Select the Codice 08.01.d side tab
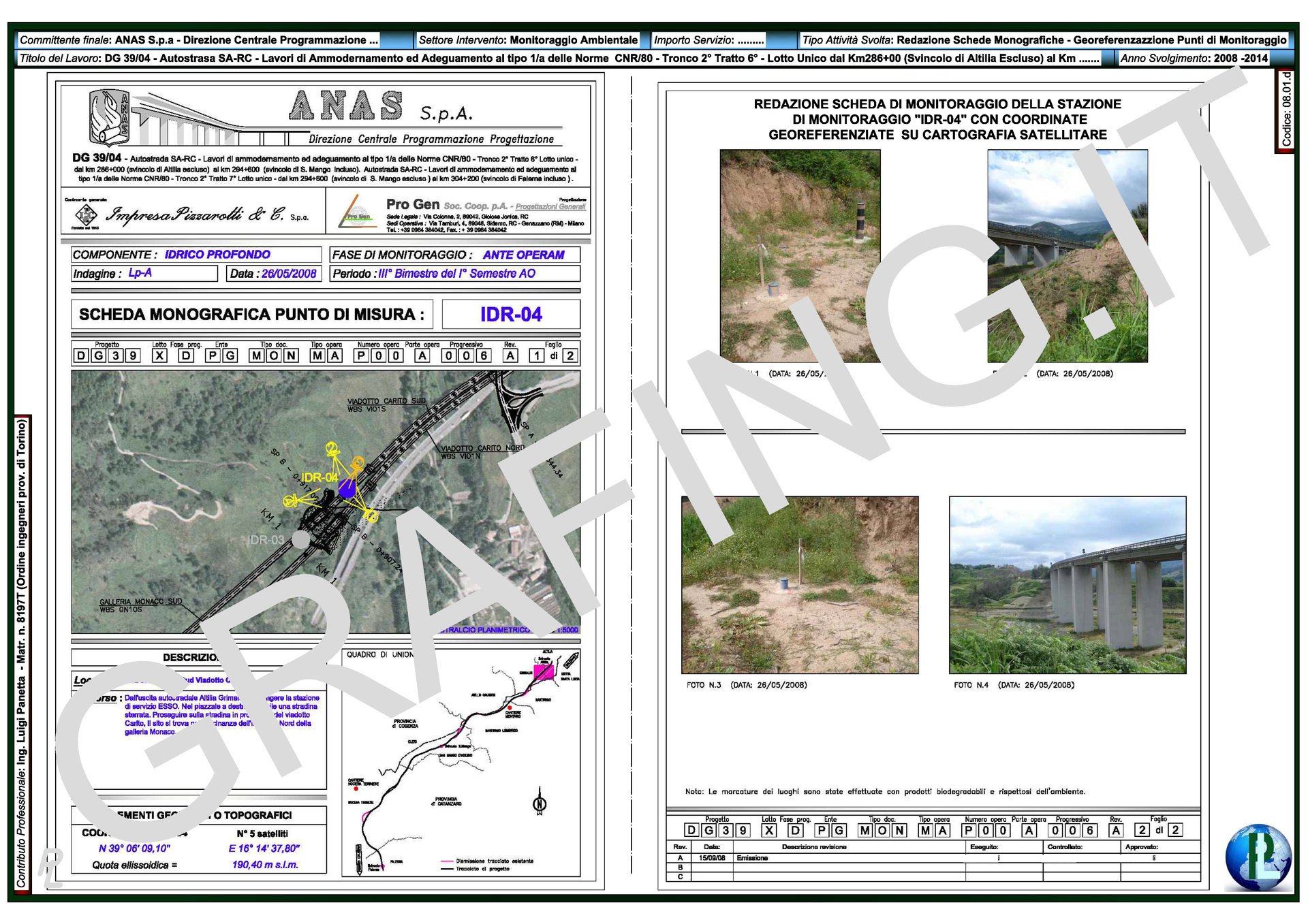The width and height of the screenshot is (1308, 924). point(1286,110)
